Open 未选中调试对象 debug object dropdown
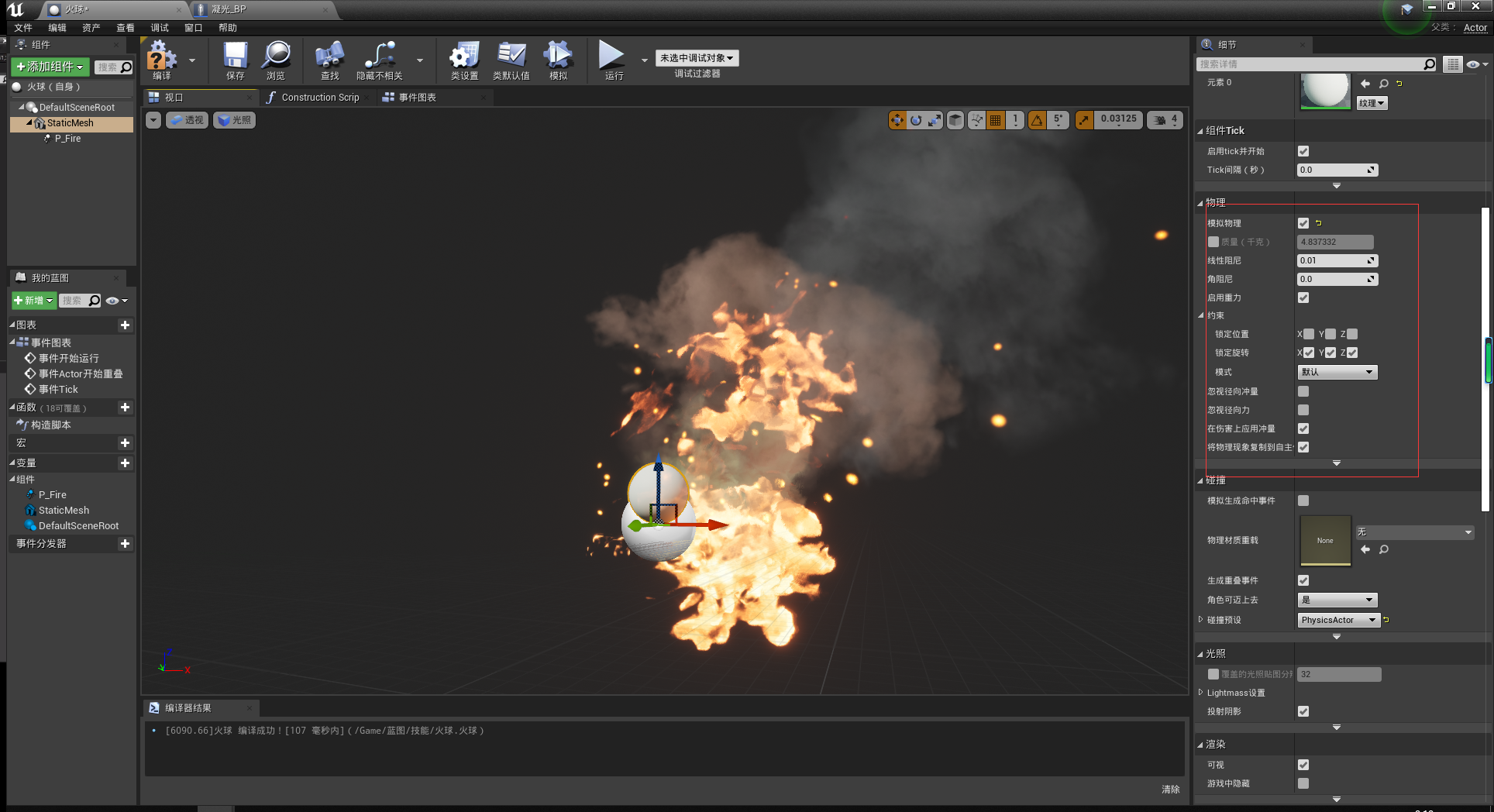1494x812 pixels. (697, 58)
